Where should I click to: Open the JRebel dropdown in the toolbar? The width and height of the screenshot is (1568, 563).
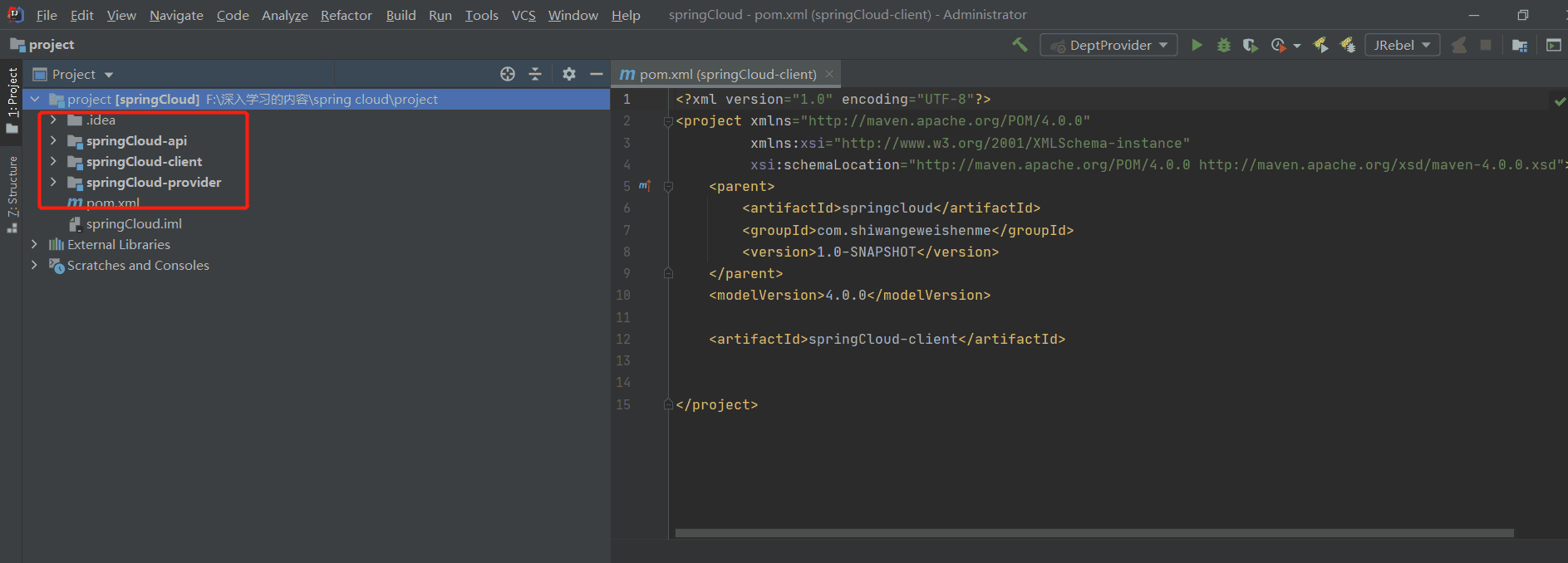click(1403, 45)
